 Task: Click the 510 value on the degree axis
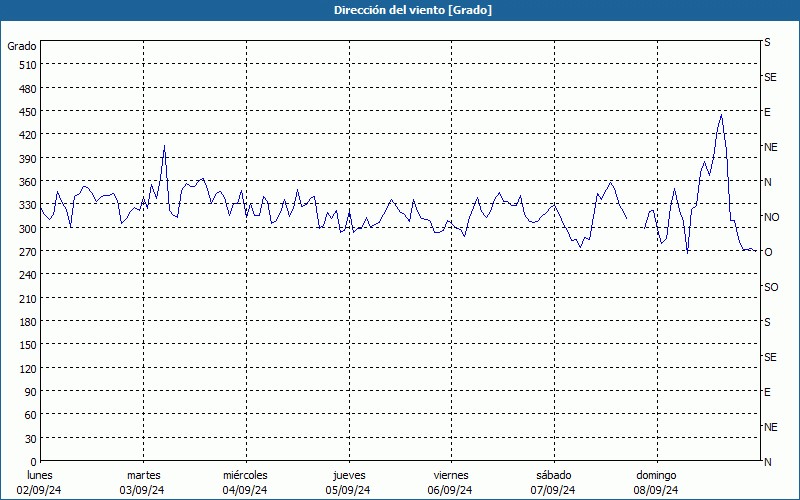click(28, 65)
